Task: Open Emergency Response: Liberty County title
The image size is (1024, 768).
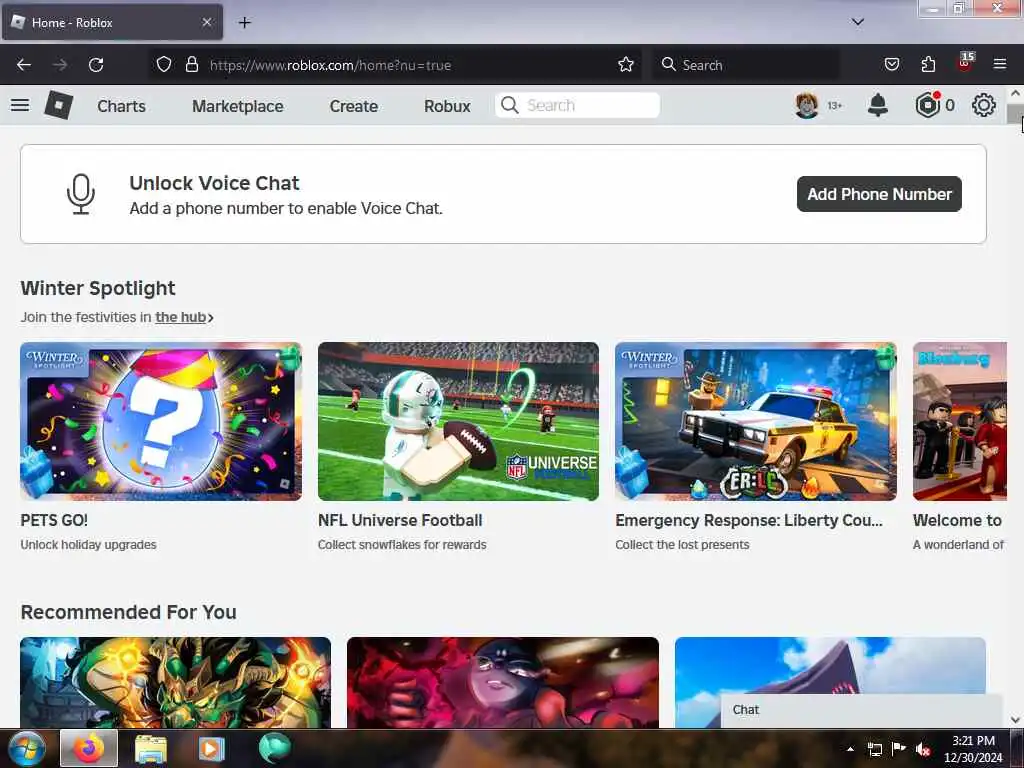Action: [749, 520]
